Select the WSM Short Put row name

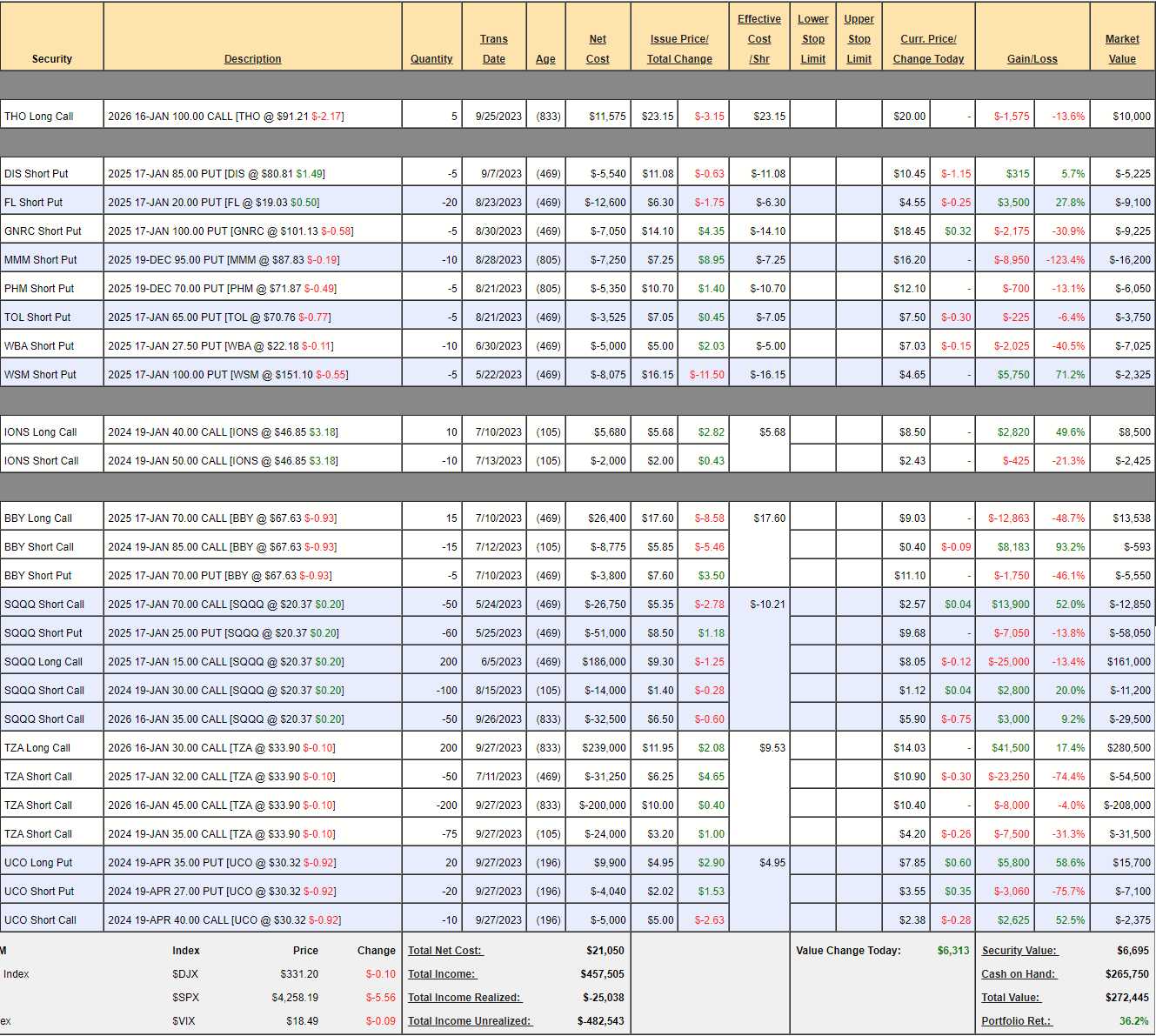(x=40, y=375)
